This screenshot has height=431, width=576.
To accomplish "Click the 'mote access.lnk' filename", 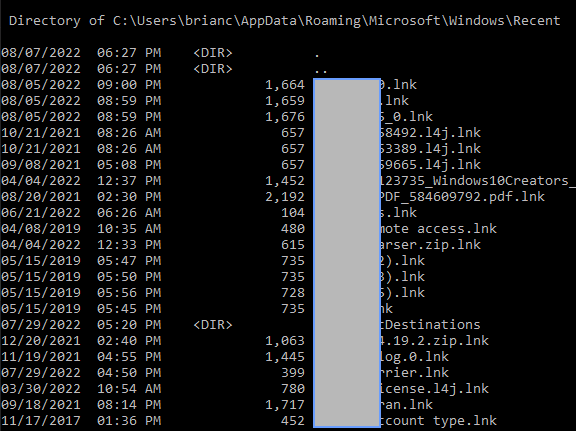I will coord(438,229).
